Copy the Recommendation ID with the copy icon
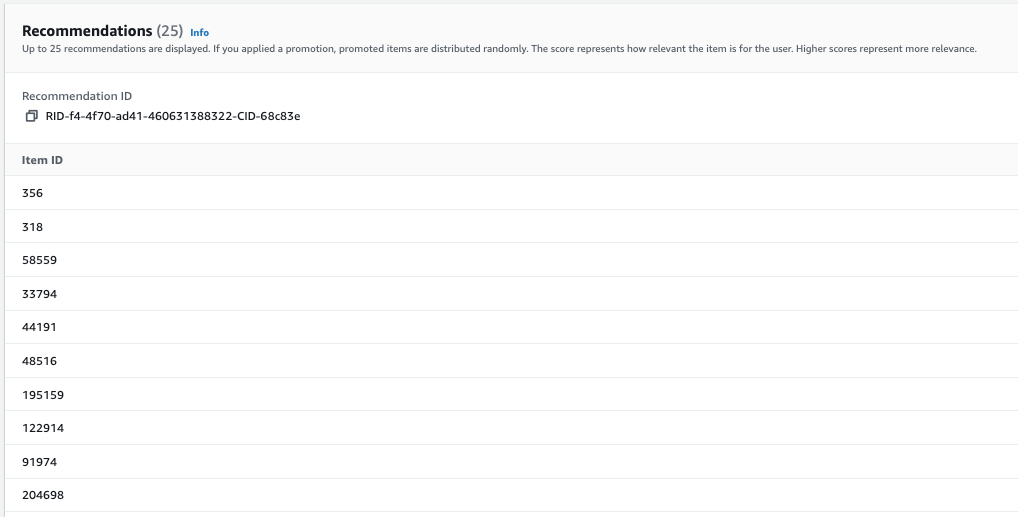1018x517 pixels. click(x=31, y=116)
